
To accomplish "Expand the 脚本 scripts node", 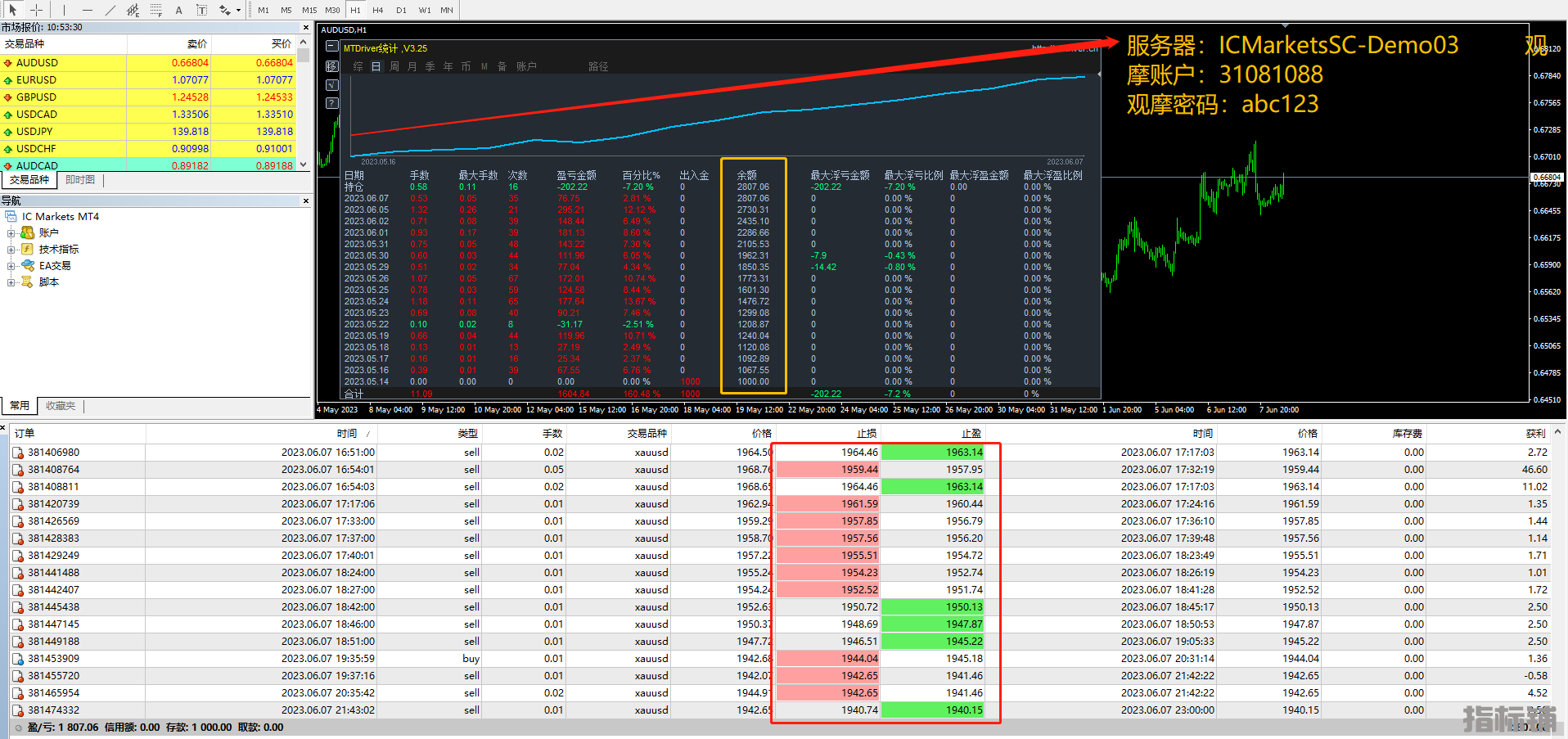I will (x=11, y=282).
